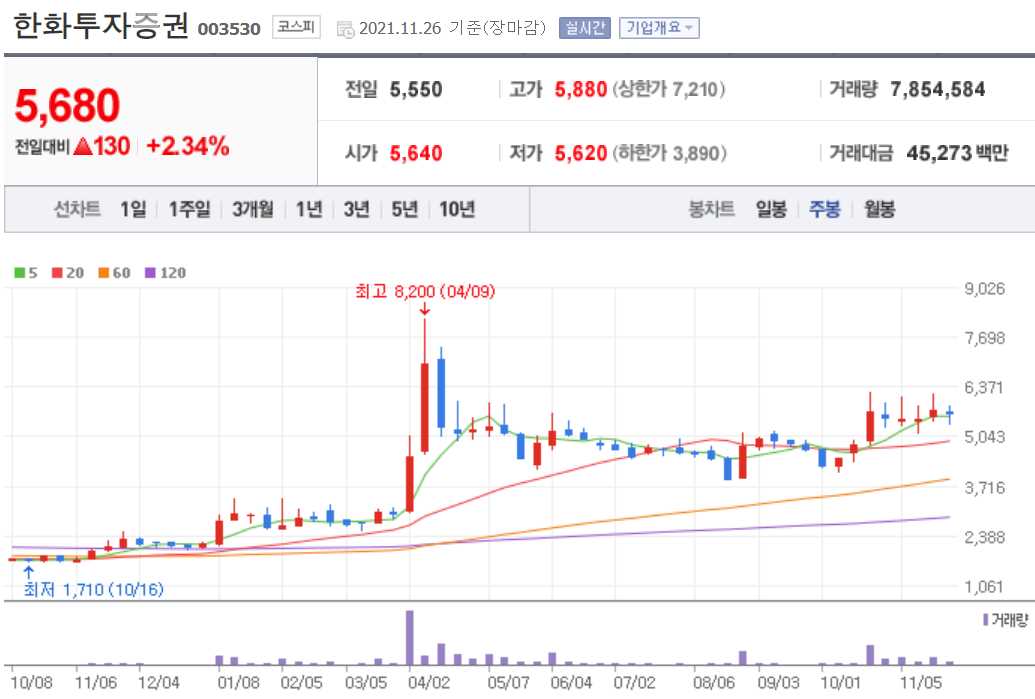The image size is (1035, 699).
Task: Select the 1일 line chart tab
Action: (133, 209)
